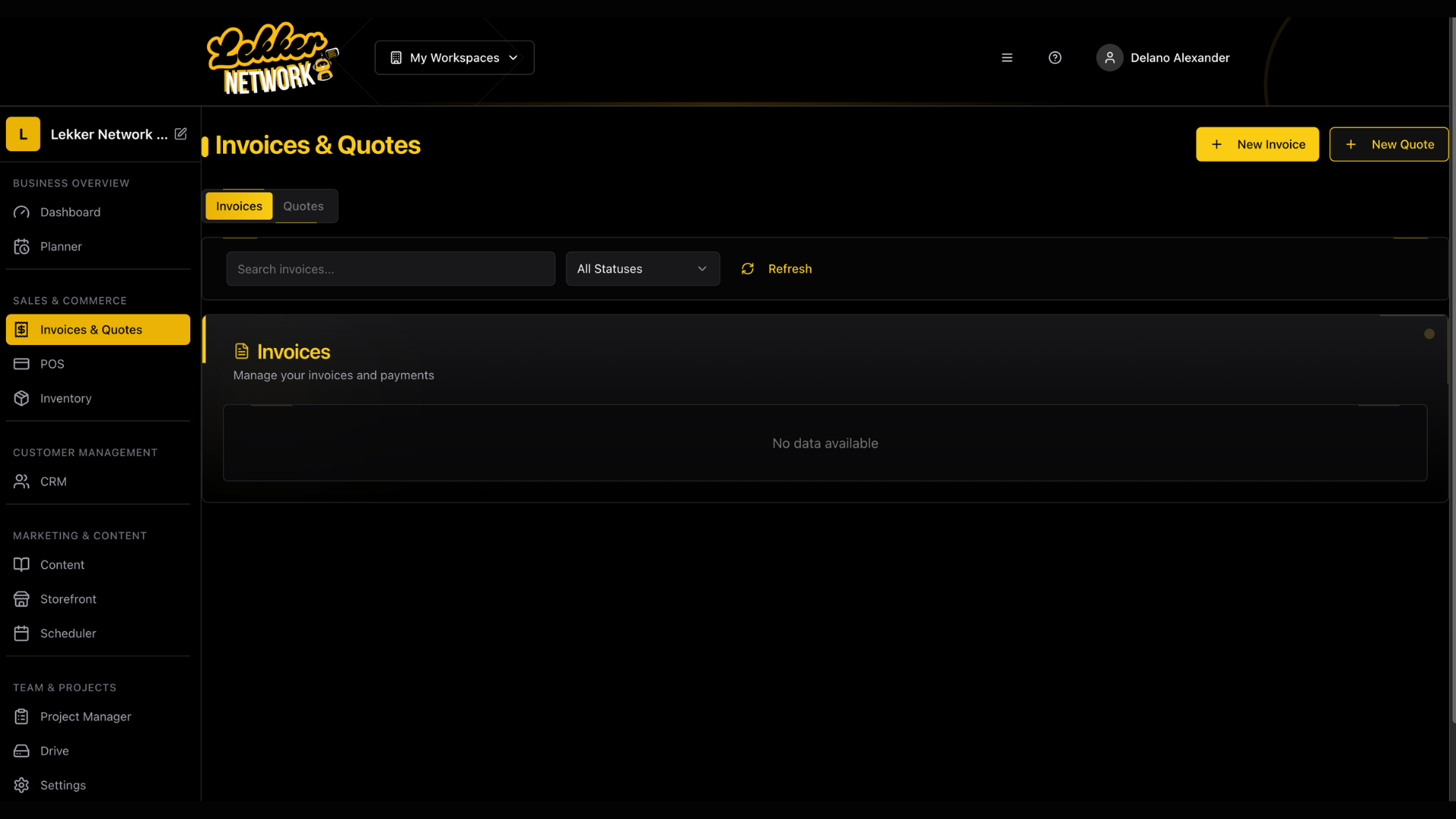Image resolution: width=1456 pixels, height=819 pixels.
Task: Select the Invoices tab
Action: 239,206
